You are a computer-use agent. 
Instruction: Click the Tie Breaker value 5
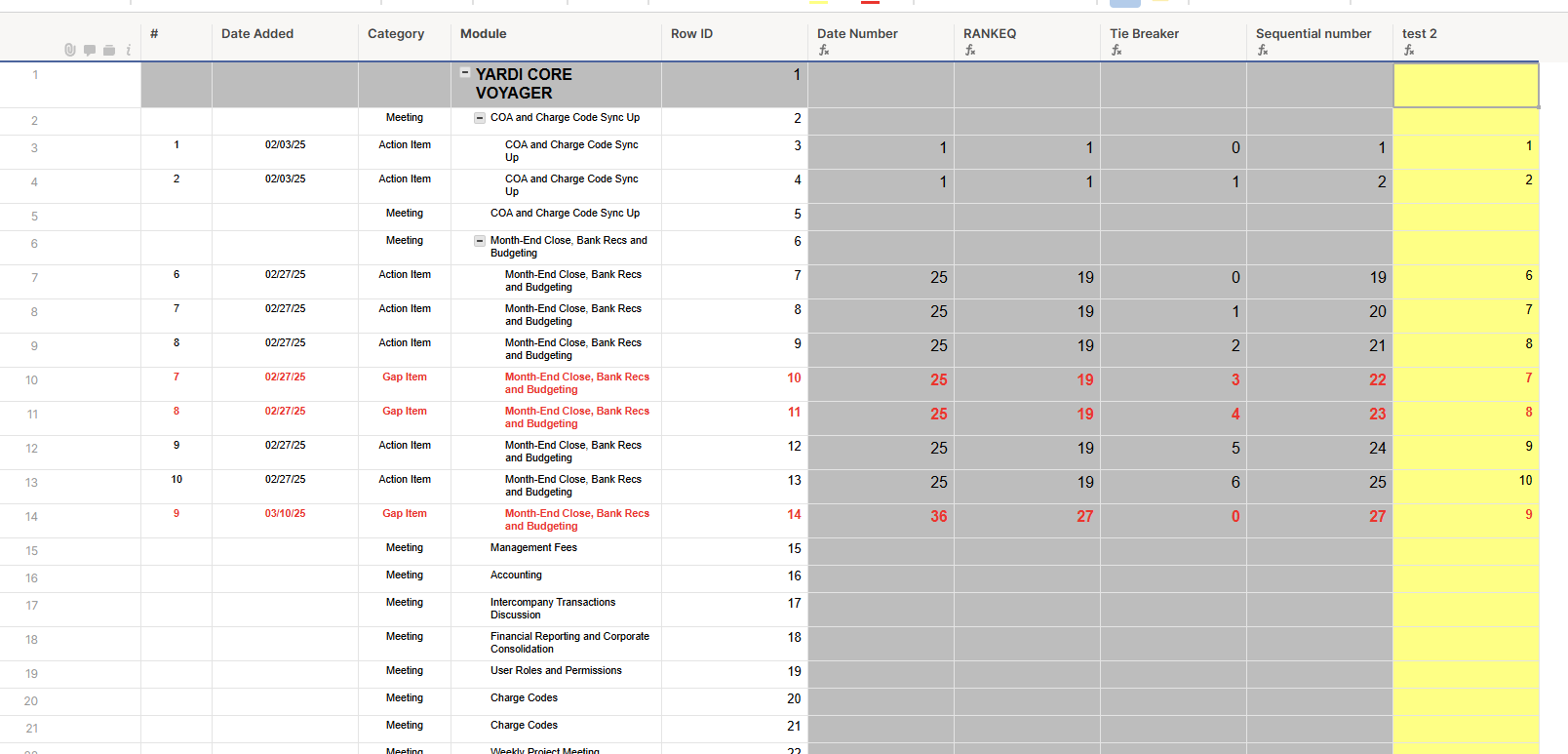point(1235,449)
